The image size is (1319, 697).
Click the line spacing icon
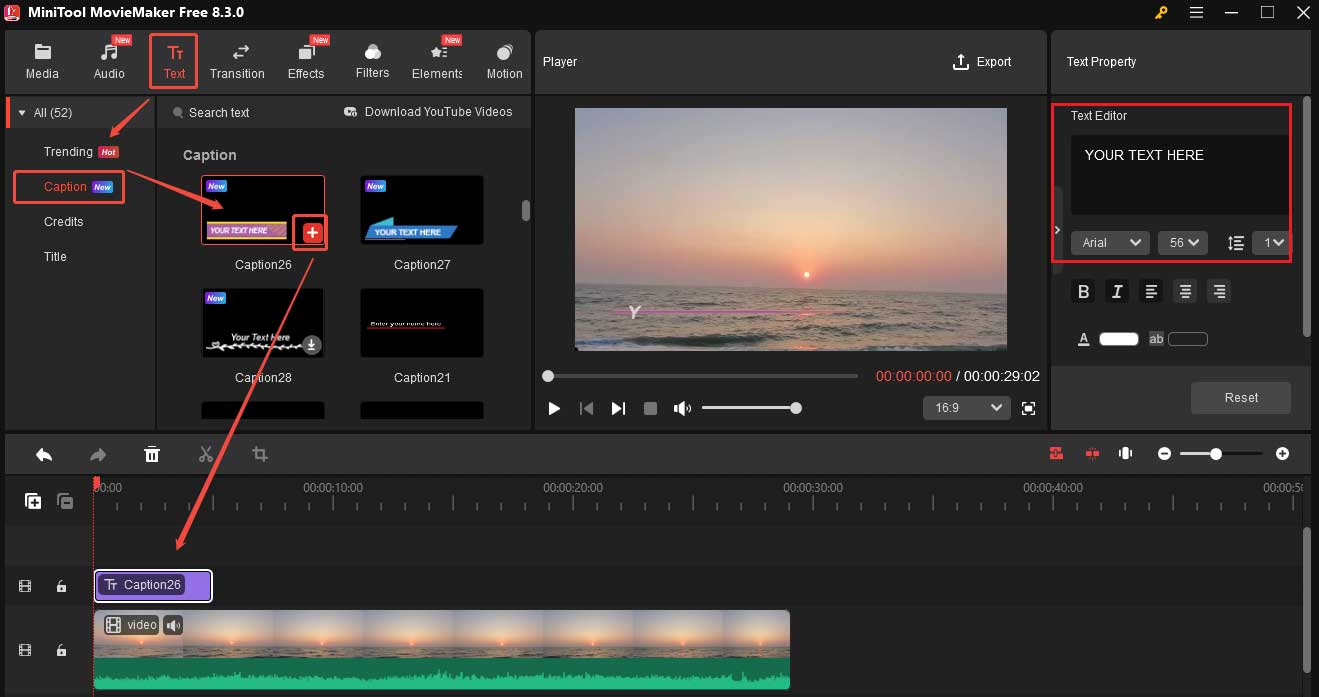pyautogui.click(x=1236, y=243)
